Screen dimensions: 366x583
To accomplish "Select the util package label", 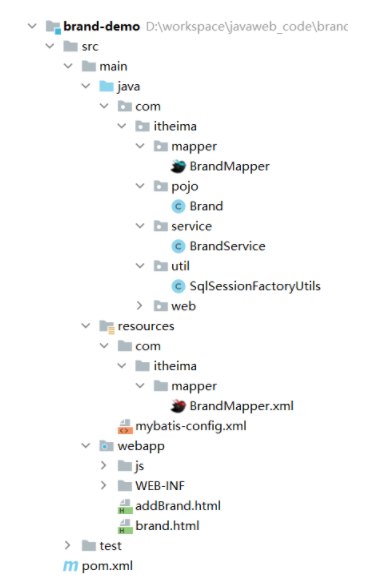I will pyautogui.click(x=180, y=266).
